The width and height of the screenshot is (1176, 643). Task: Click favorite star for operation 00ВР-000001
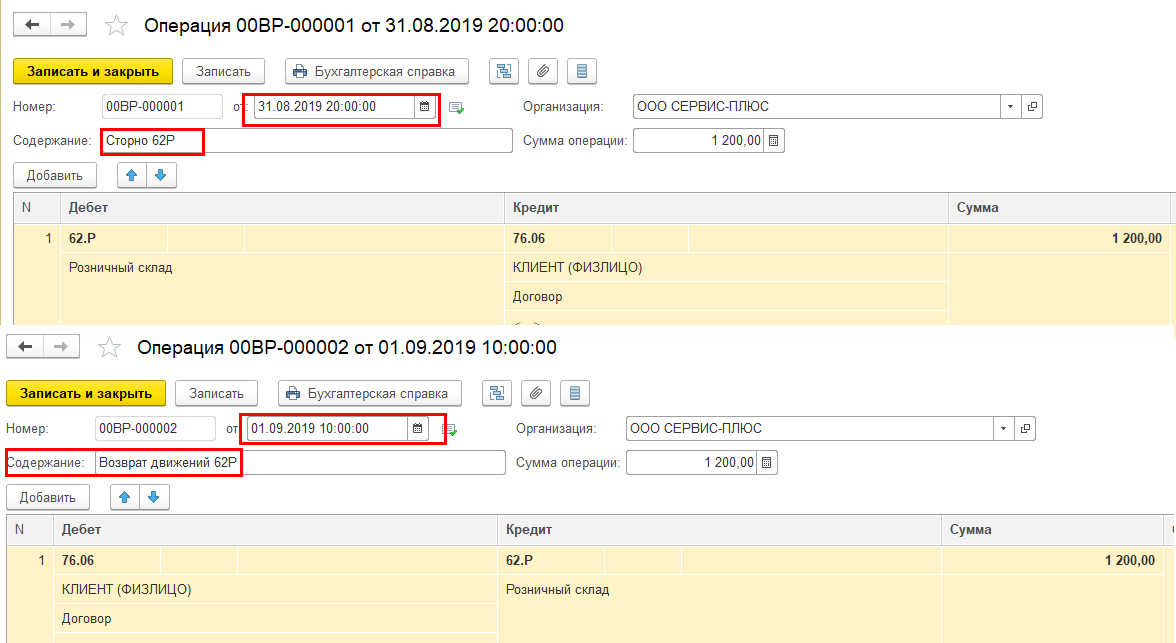coord(116,26)
